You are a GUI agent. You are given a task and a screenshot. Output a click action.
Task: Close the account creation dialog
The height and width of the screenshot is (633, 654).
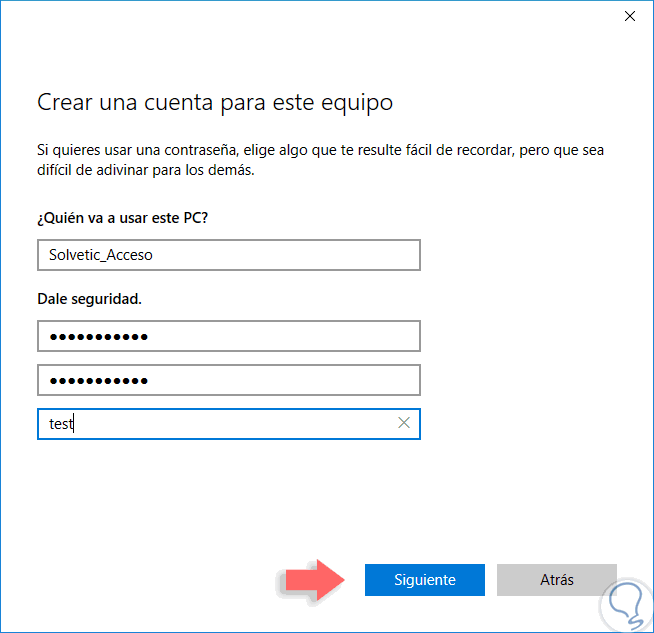[630, 16]
